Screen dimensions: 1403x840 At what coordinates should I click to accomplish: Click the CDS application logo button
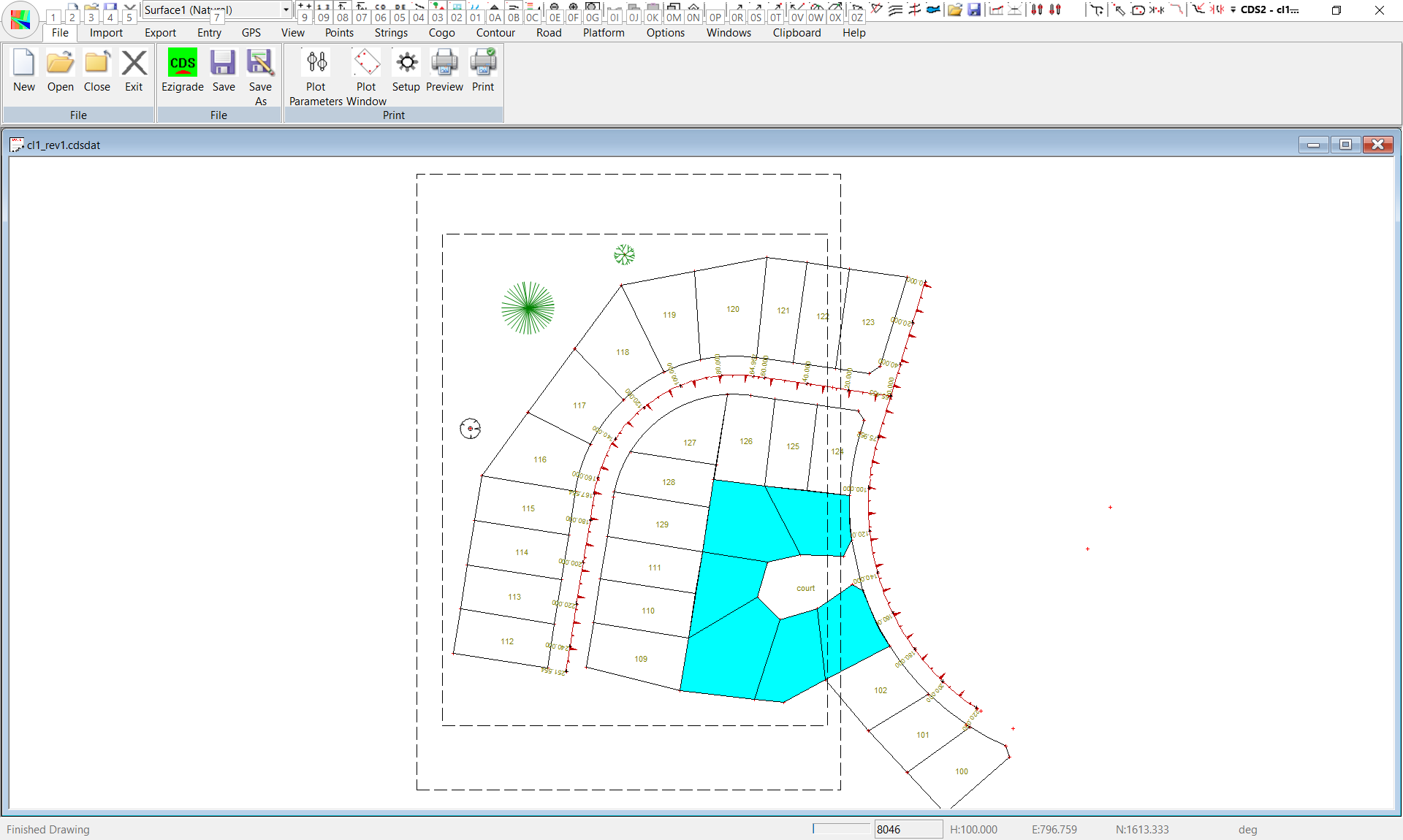coord(20,19)
